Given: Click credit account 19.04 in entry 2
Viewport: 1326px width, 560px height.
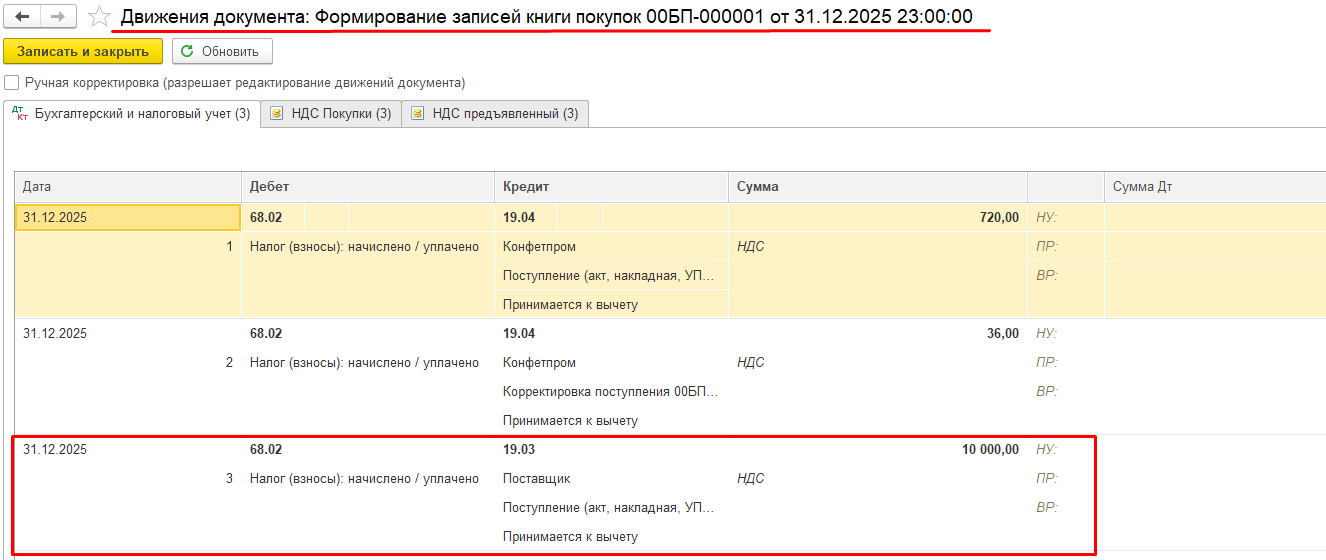Looking at the screenshot, I should (519, 333).
